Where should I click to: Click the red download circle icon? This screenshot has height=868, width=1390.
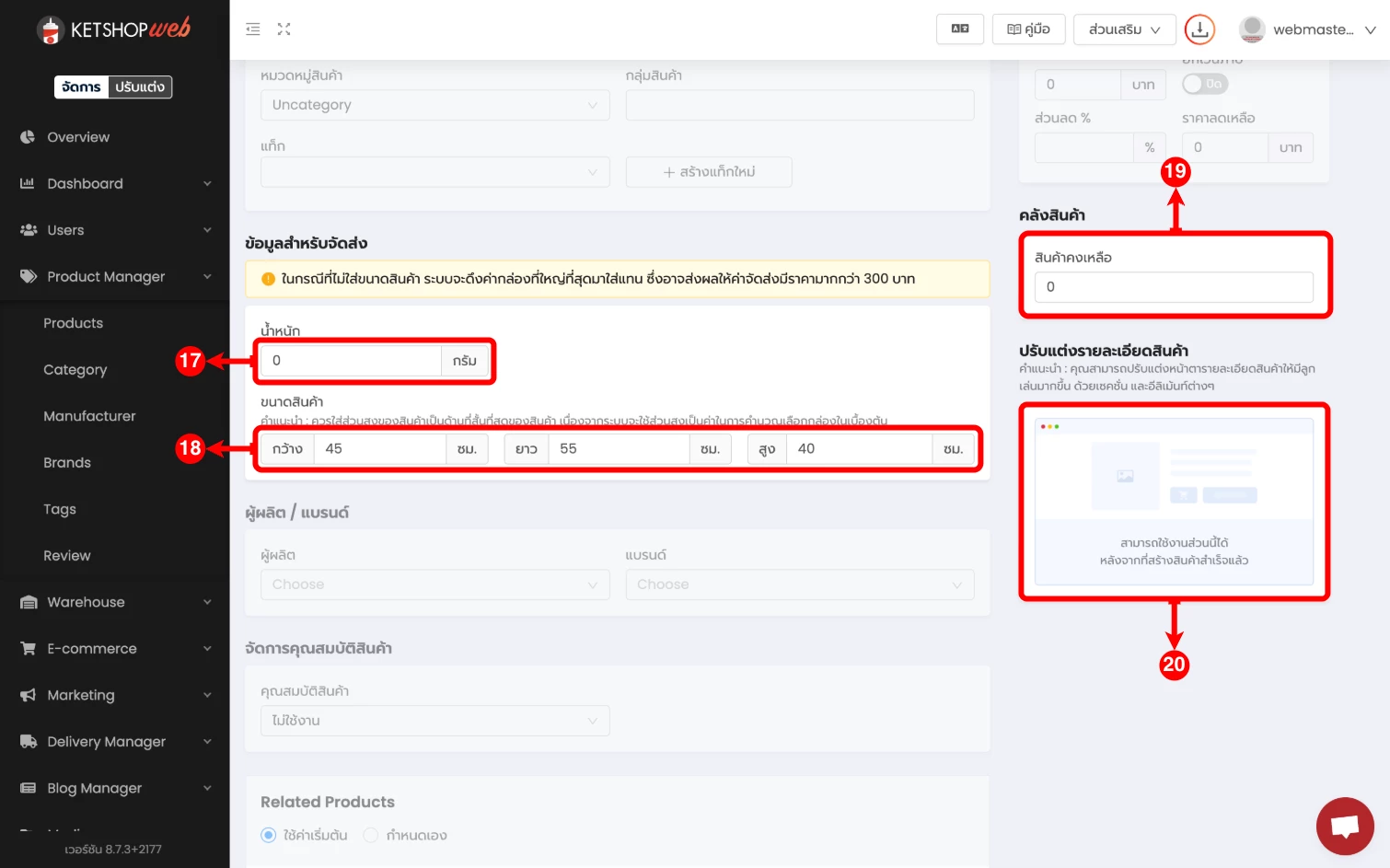[1199, 29]
